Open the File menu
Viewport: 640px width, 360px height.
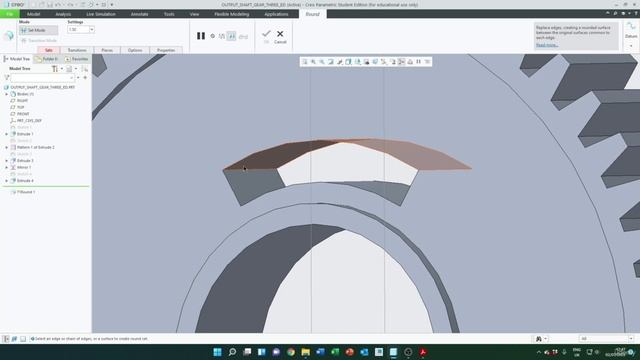(10, 14)
